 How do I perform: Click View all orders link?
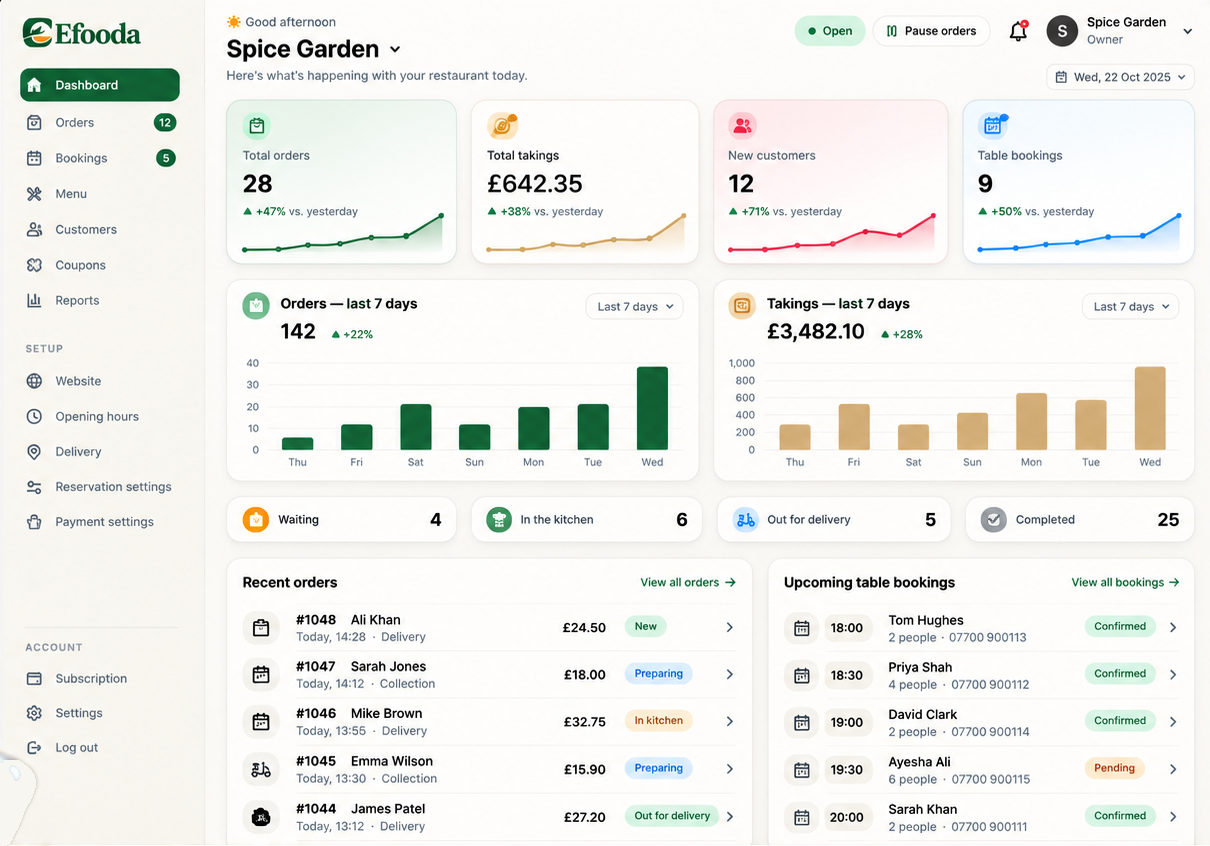point(688,582)
